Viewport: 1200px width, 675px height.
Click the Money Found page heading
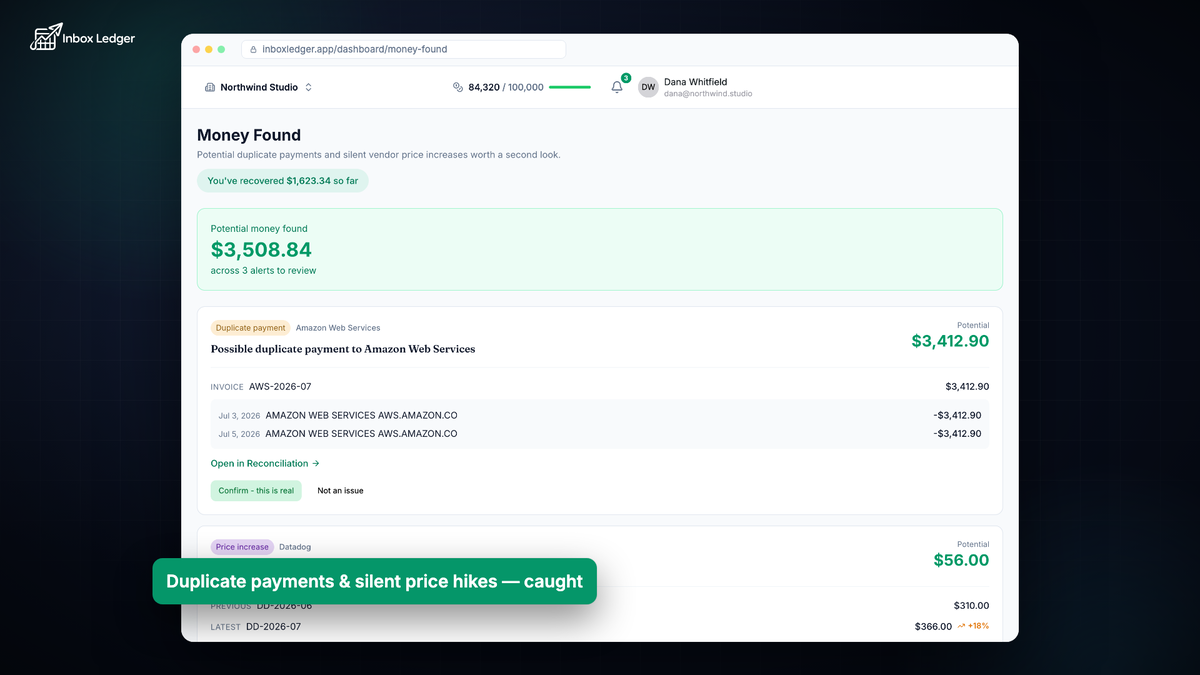249,135
